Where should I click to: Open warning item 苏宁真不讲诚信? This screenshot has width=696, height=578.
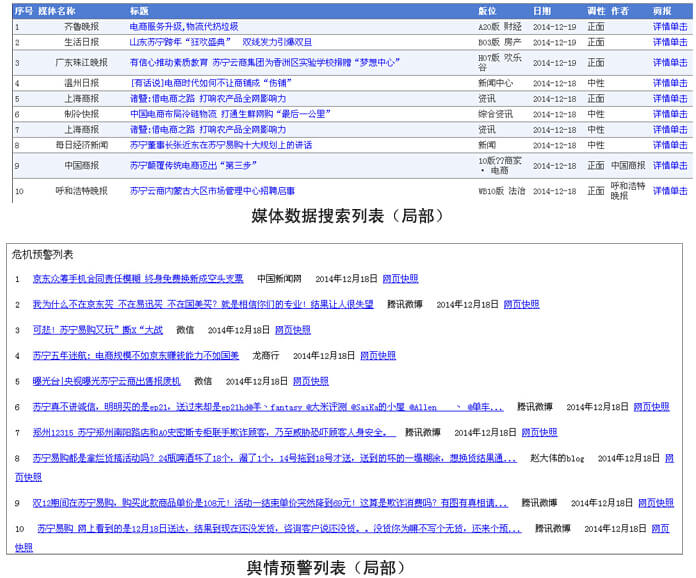click(x=268, y=407)
